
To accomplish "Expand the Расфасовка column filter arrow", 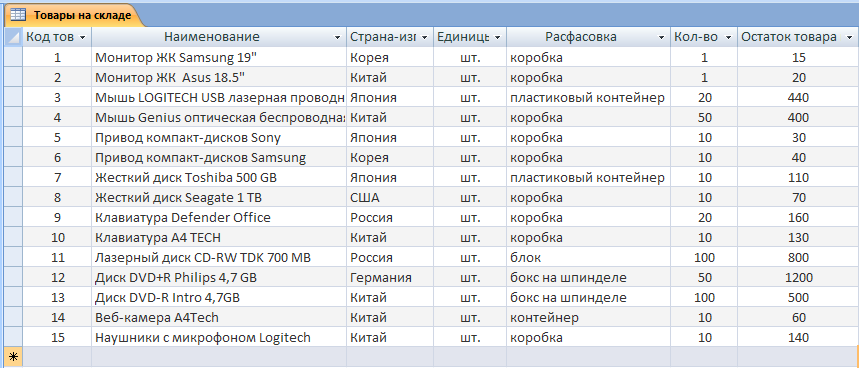I will [662, 37].
